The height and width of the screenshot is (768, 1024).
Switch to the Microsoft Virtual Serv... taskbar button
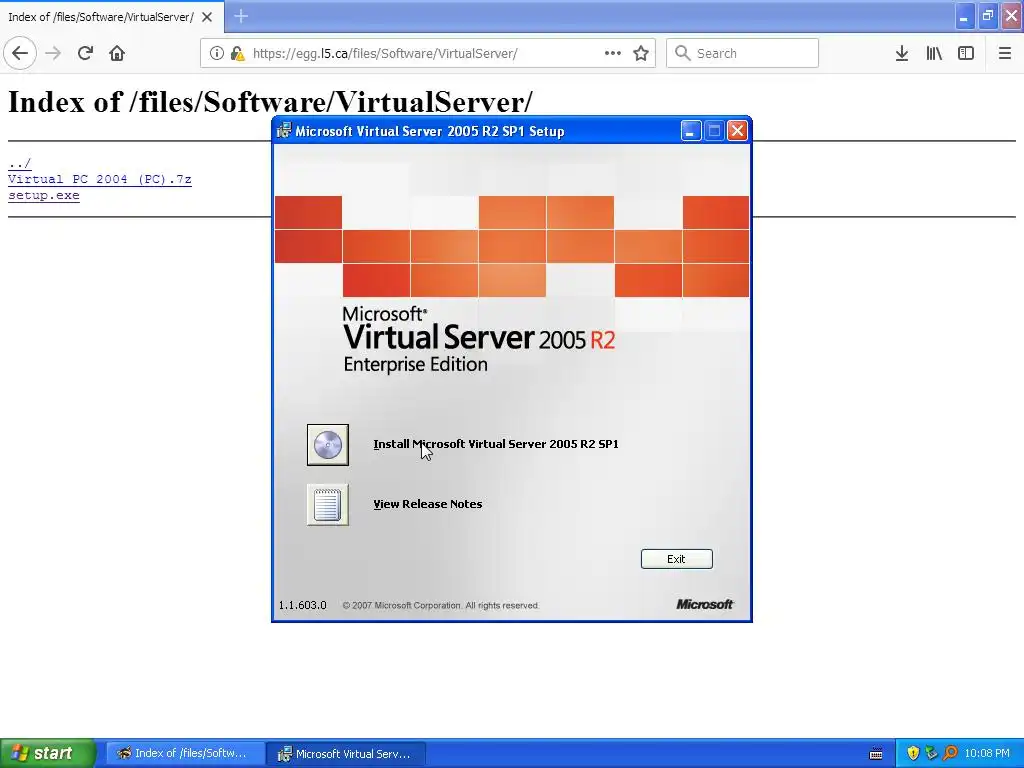pyautogui.click(x=347, y=754)
